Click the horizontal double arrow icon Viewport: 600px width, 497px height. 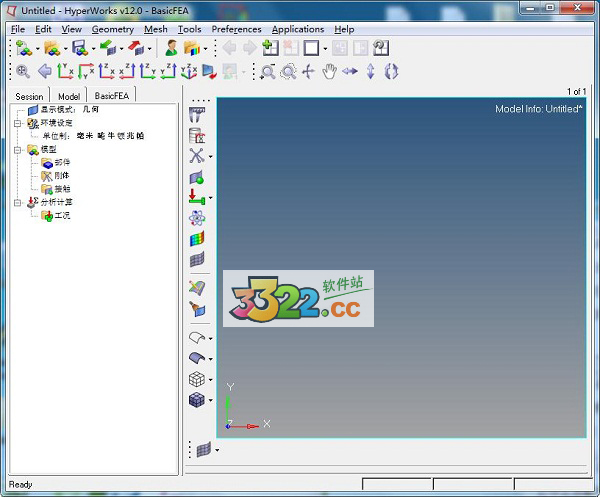(350, 71)
